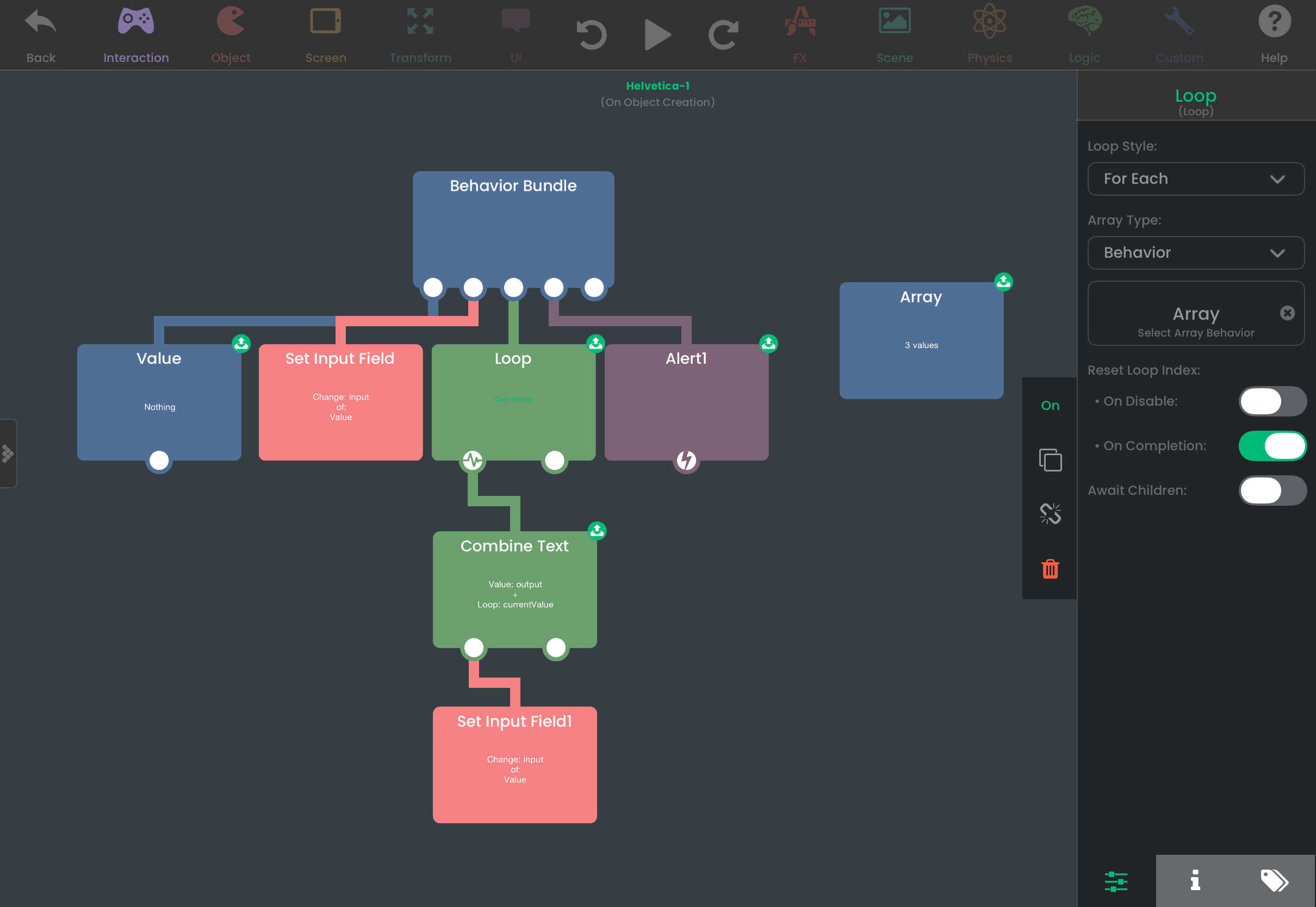Expand the left side panel handle
This screenshot has height=907, width=1316.
(8, 453)
